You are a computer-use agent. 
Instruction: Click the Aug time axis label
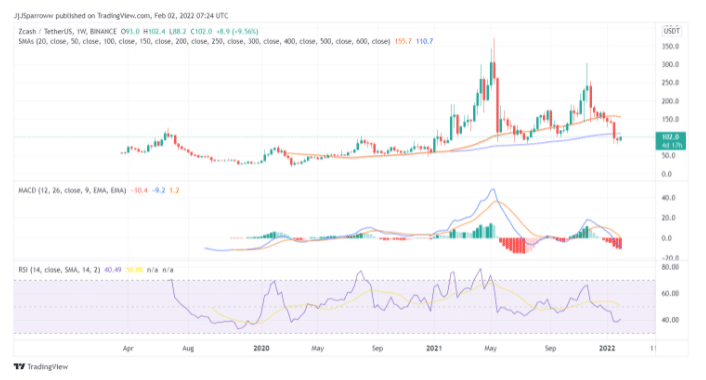[188, 348]
